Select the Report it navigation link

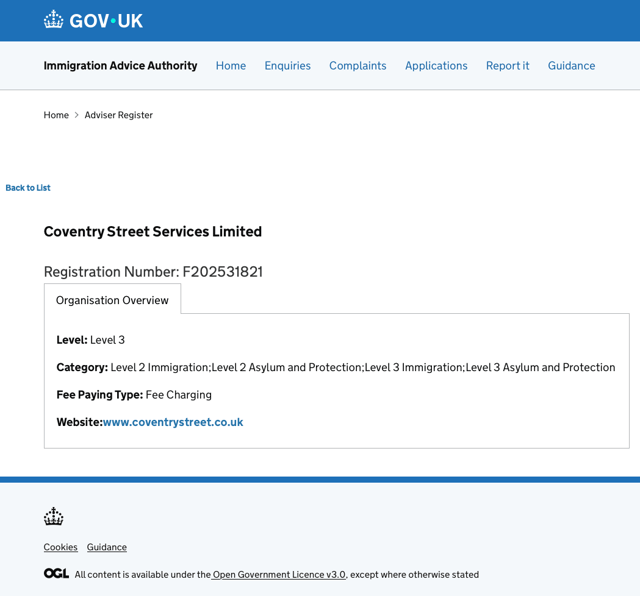click(508, 66)
